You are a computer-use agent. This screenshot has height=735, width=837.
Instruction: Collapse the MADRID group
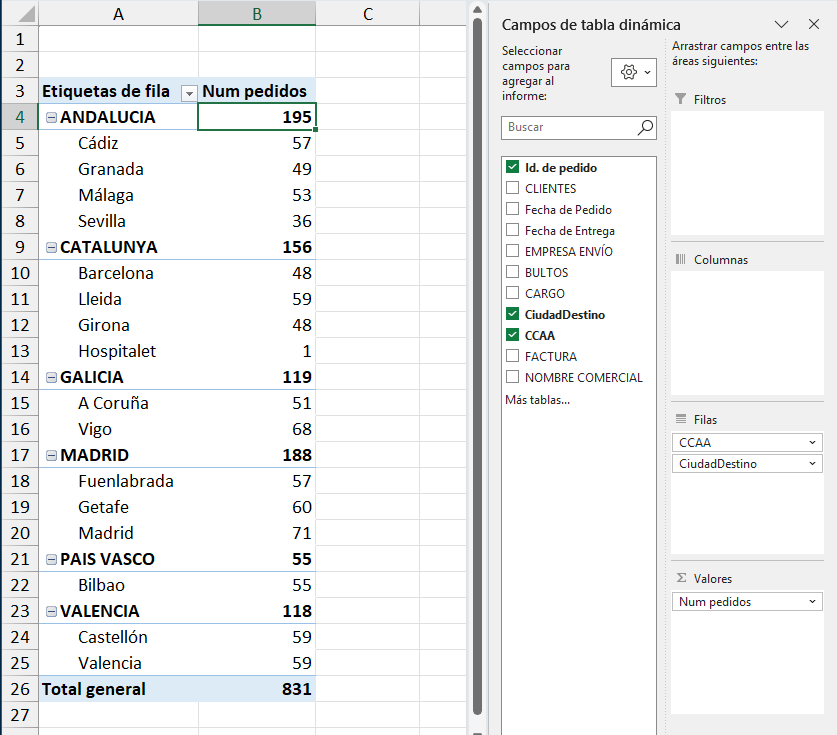coord(51,455)
